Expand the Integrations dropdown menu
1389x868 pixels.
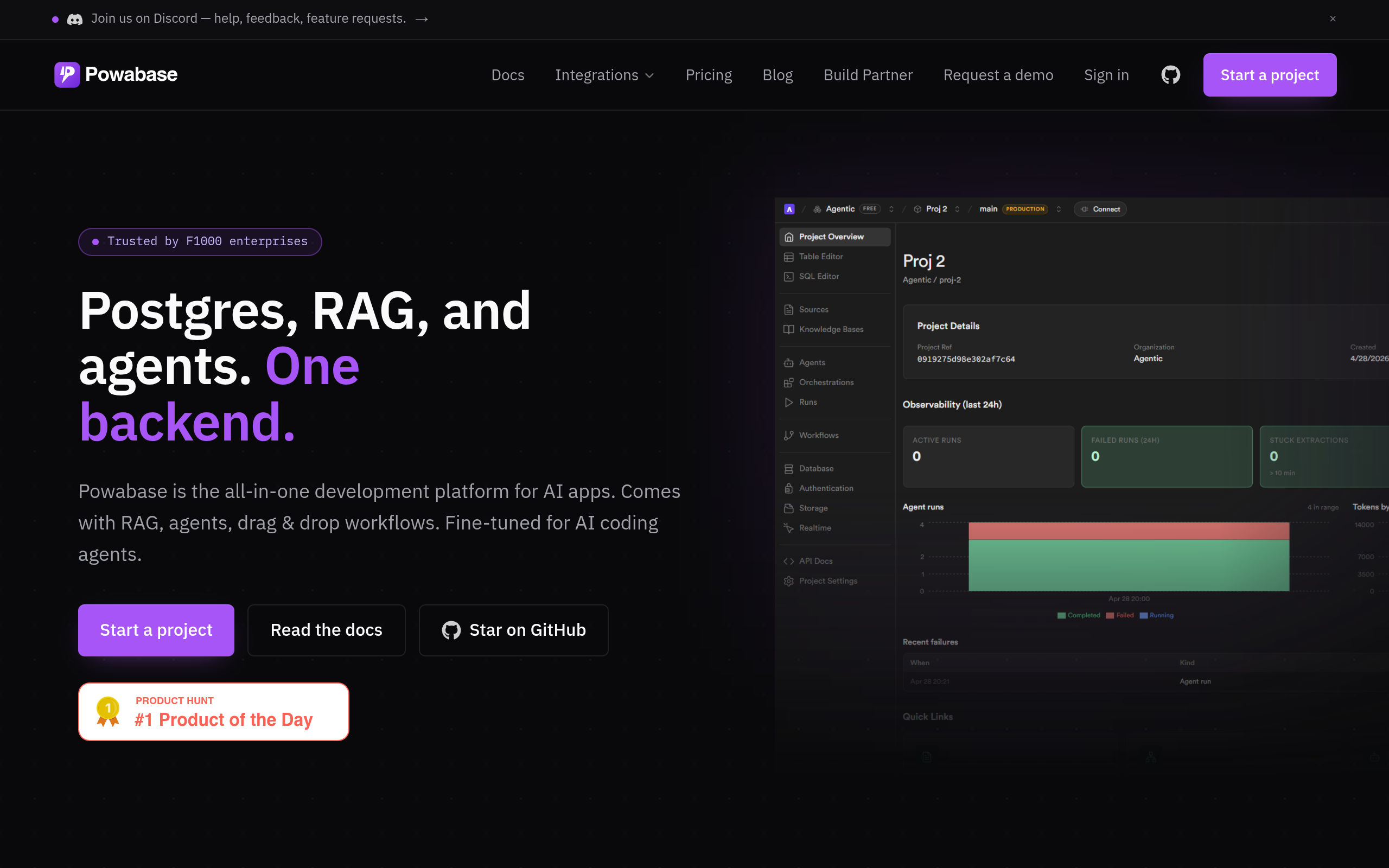(604, 75)
